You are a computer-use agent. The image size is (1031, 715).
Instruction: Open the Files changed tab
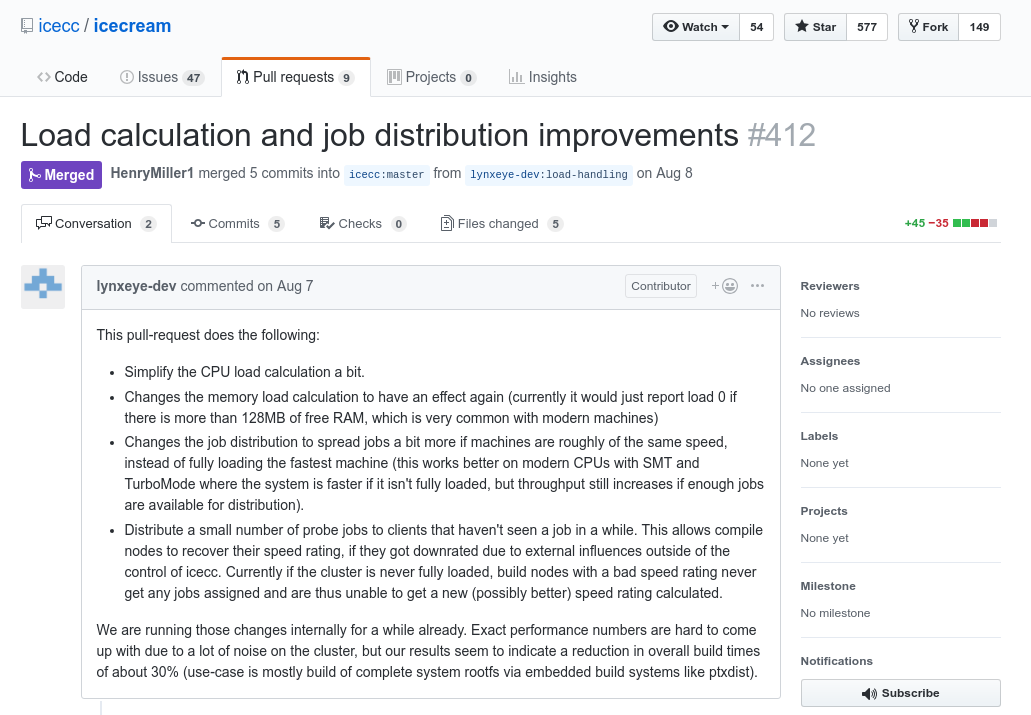click(502, 224)
